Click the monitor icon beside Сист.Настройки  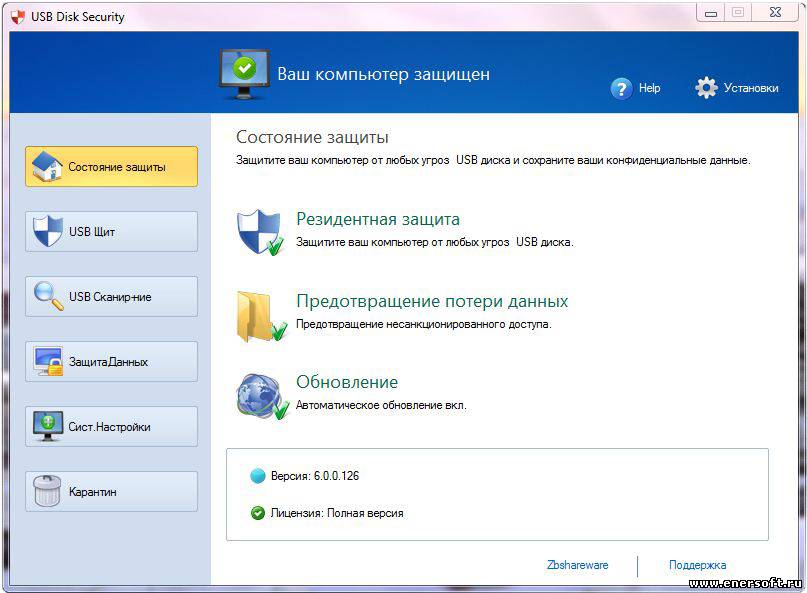point(47,426)
